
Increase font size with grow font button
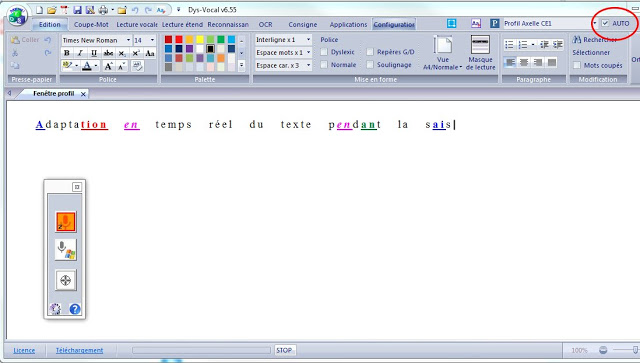click(108, 65)
